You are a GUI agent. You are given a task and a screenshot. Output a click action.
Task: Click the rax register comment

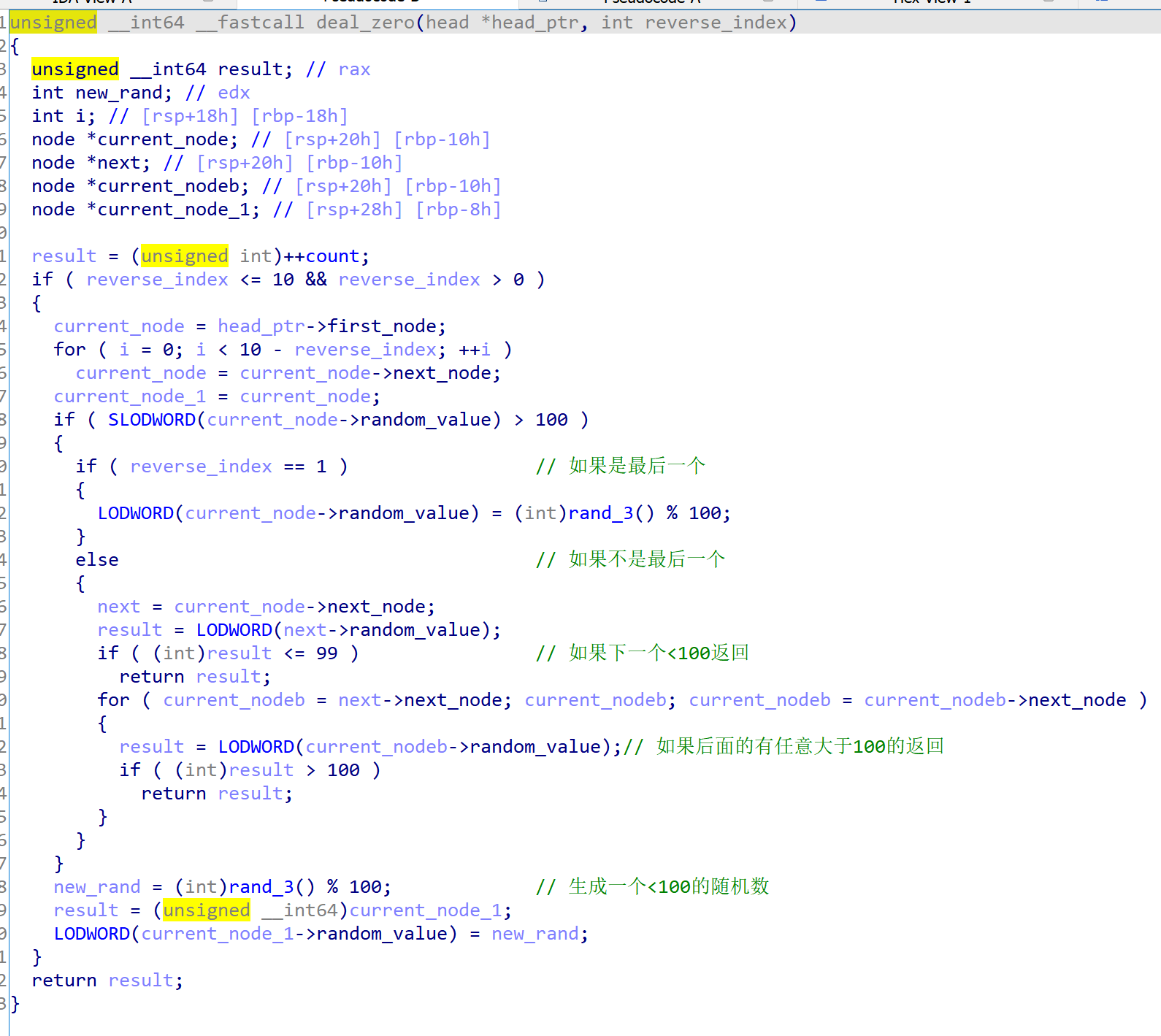click(354, 69)
